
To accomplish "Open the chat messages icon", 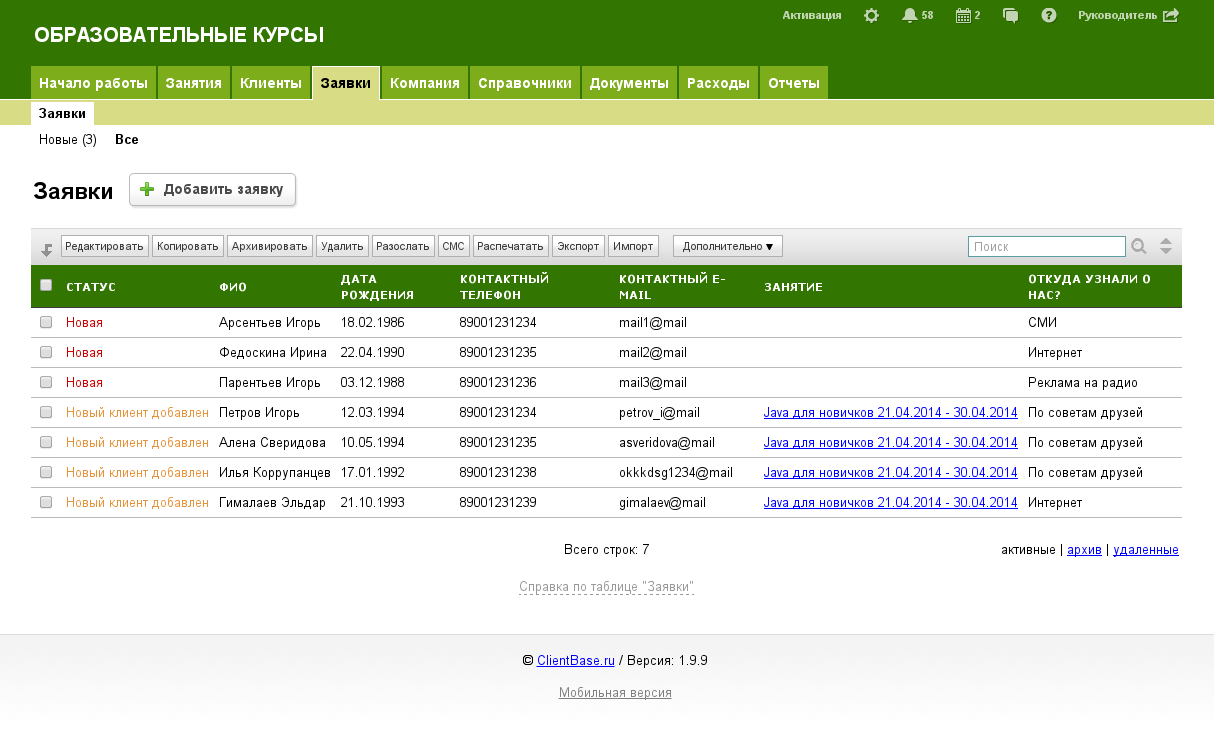I will [x=1011, y=15].
